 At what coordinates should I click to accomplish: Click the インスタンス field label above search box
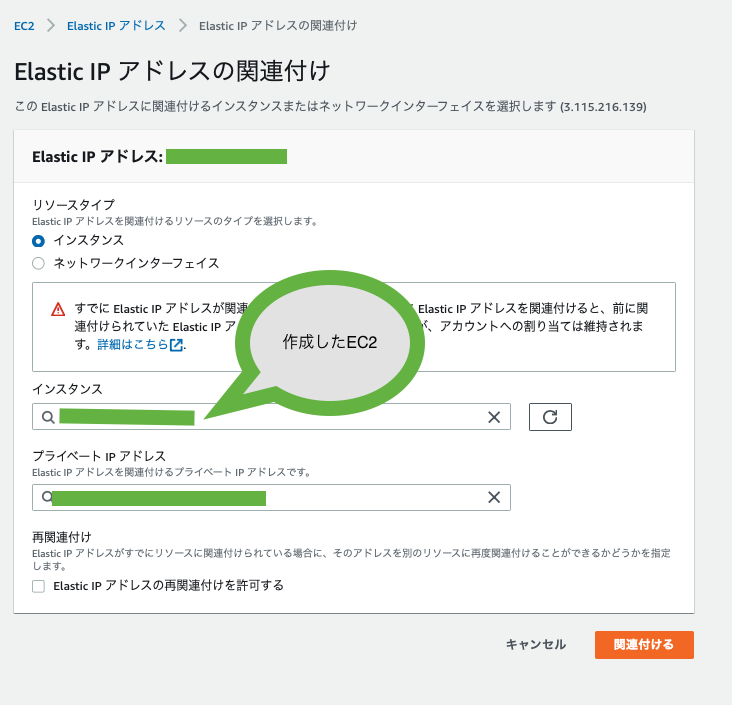click(x=67, y=389)
